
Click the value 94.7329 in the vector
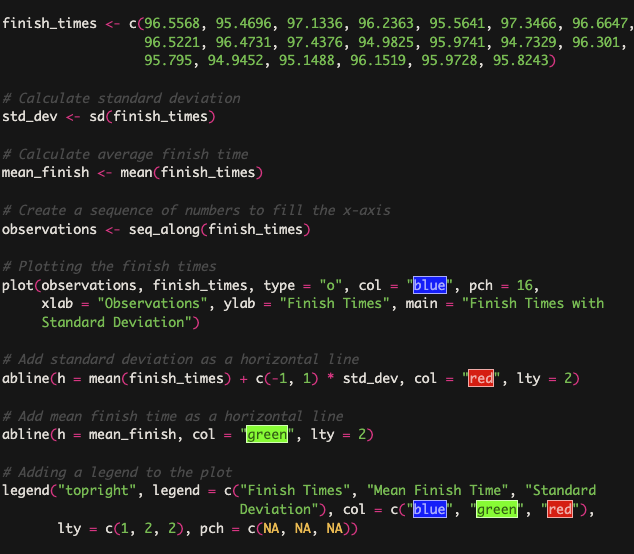529,42
